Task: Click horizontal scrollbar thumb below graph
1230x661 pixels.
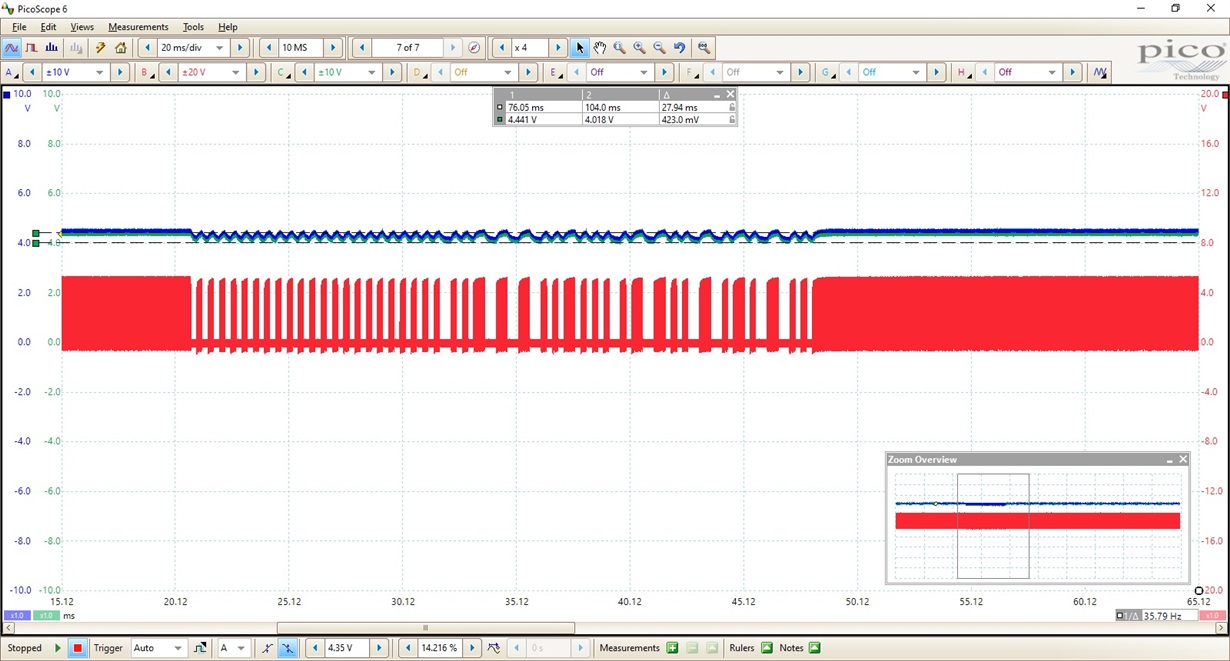Action: point(425,628)
